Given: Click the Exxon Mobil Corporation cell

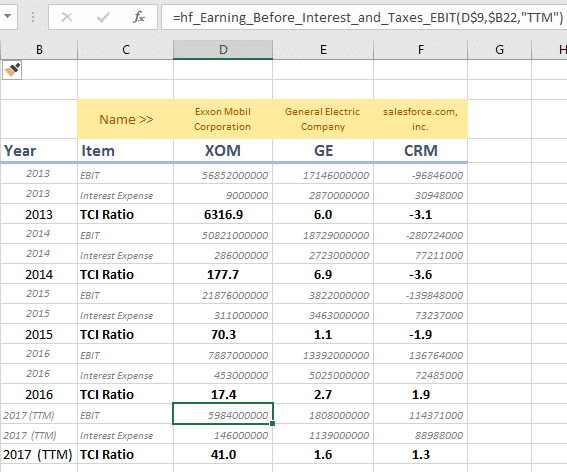Looking at the screenshot, I should click(x=223, y=119).
